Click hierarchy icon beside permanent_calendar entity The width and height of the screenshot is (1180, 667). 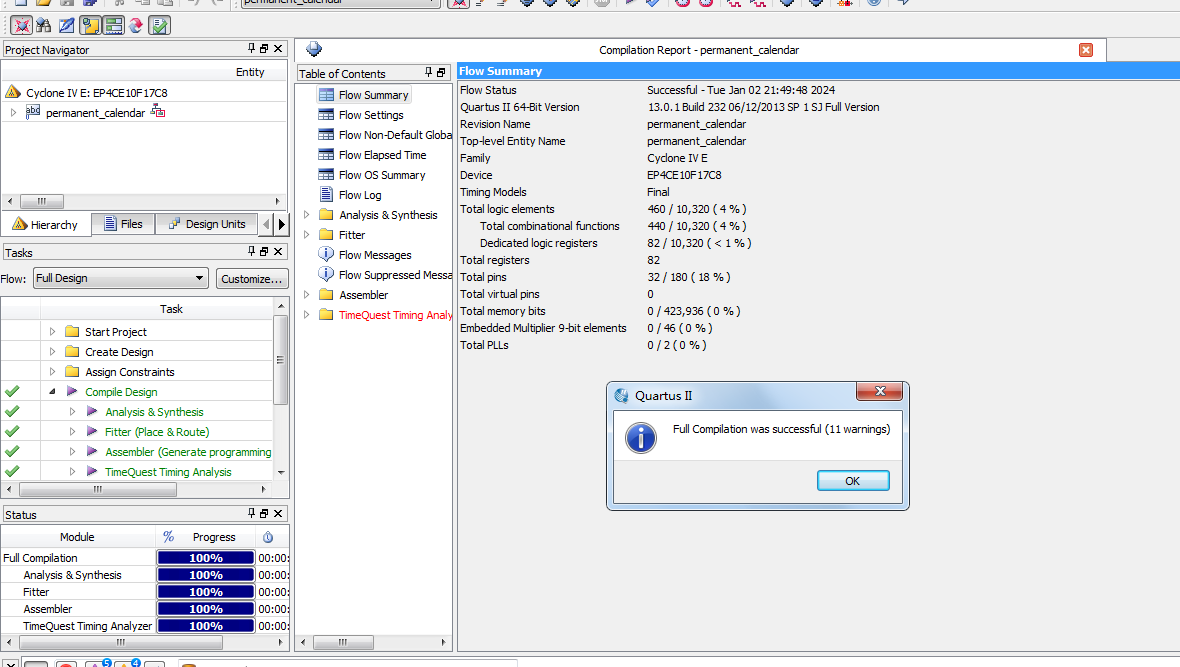tap(157, 112)
